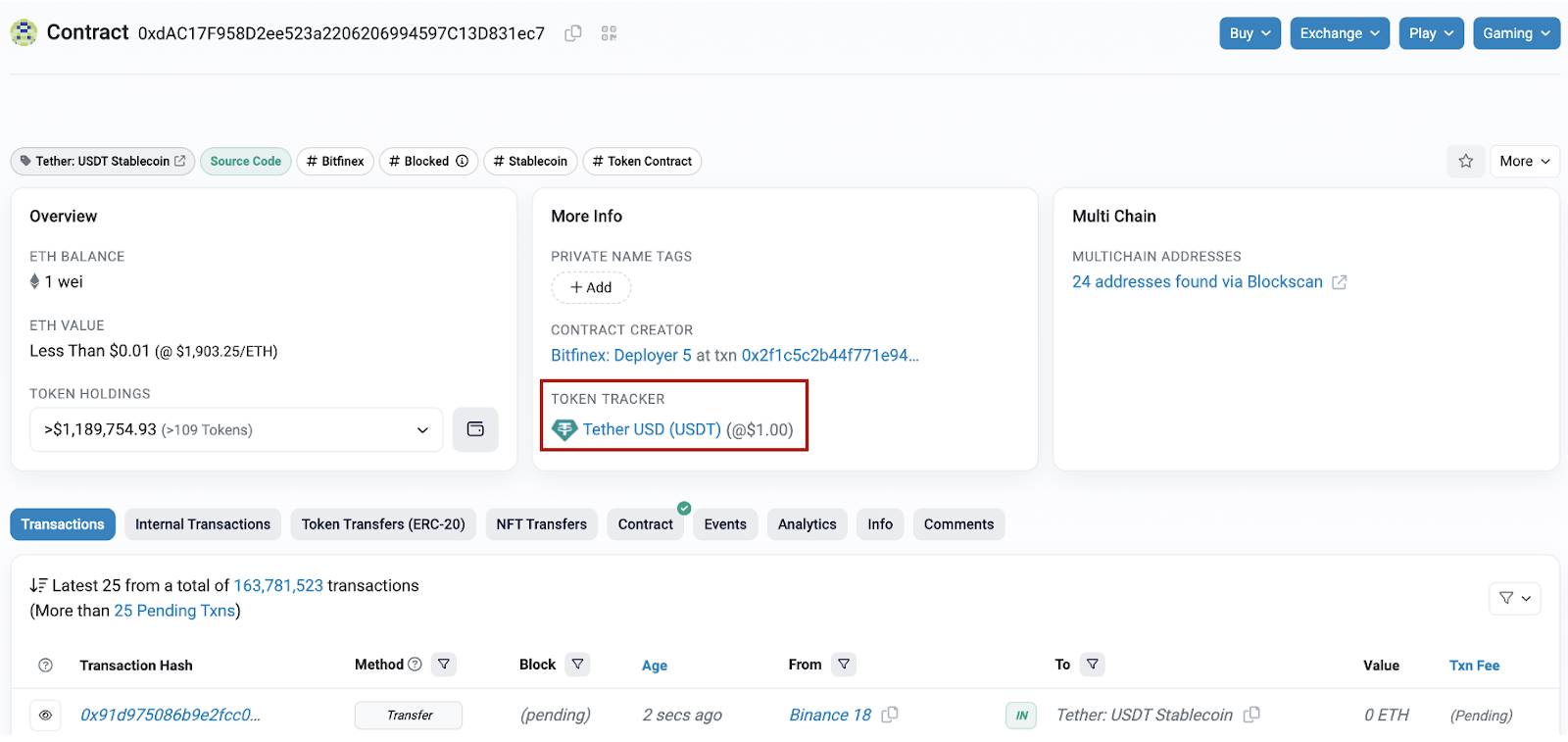Copy the contract address to clipboard
Viewport: 1568px width, 742px height.
tap(573, 33)
